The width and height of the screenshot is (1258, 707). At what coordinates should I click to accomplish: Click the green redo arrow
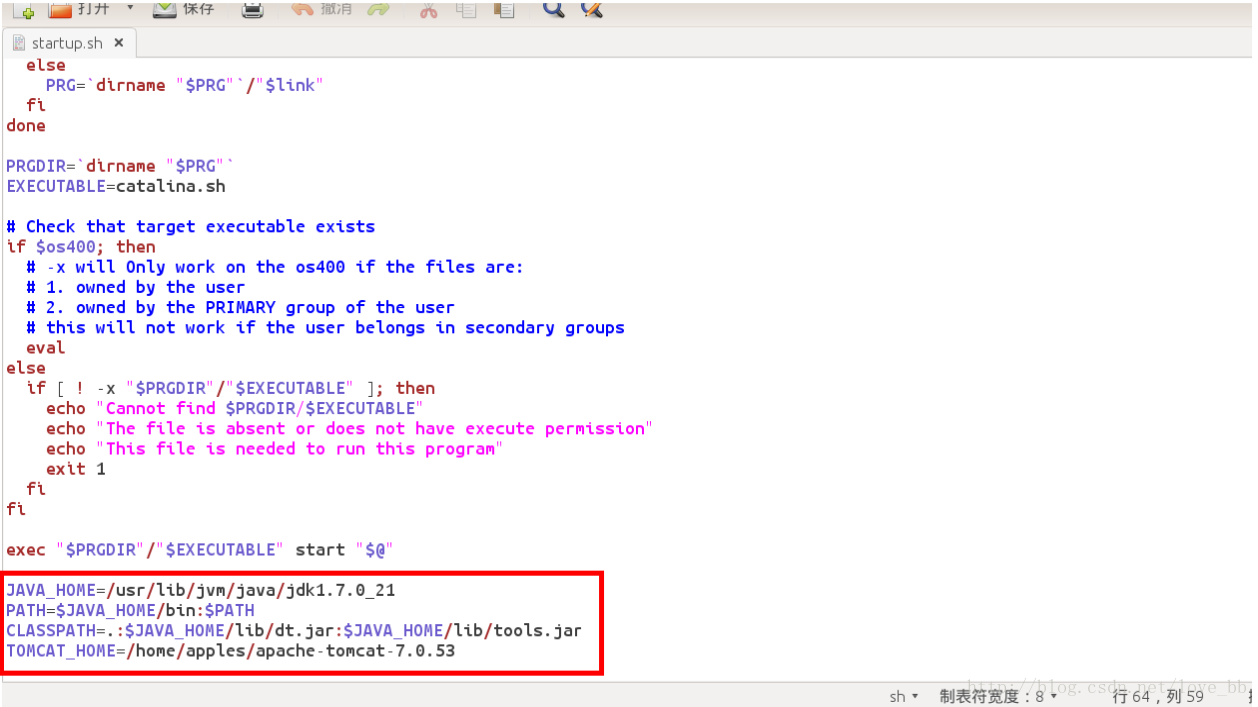pyautogui.click(x=378, y=10)
